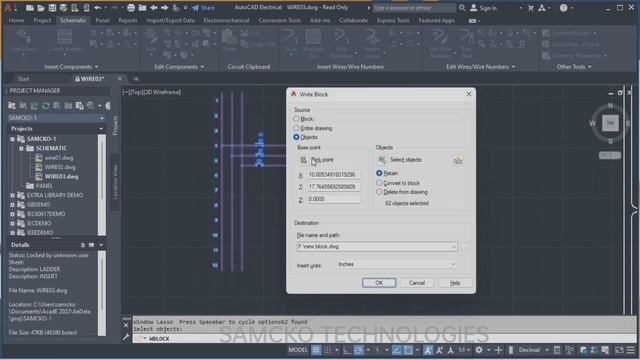Click the Open Project icon in Project Manager

12,106
